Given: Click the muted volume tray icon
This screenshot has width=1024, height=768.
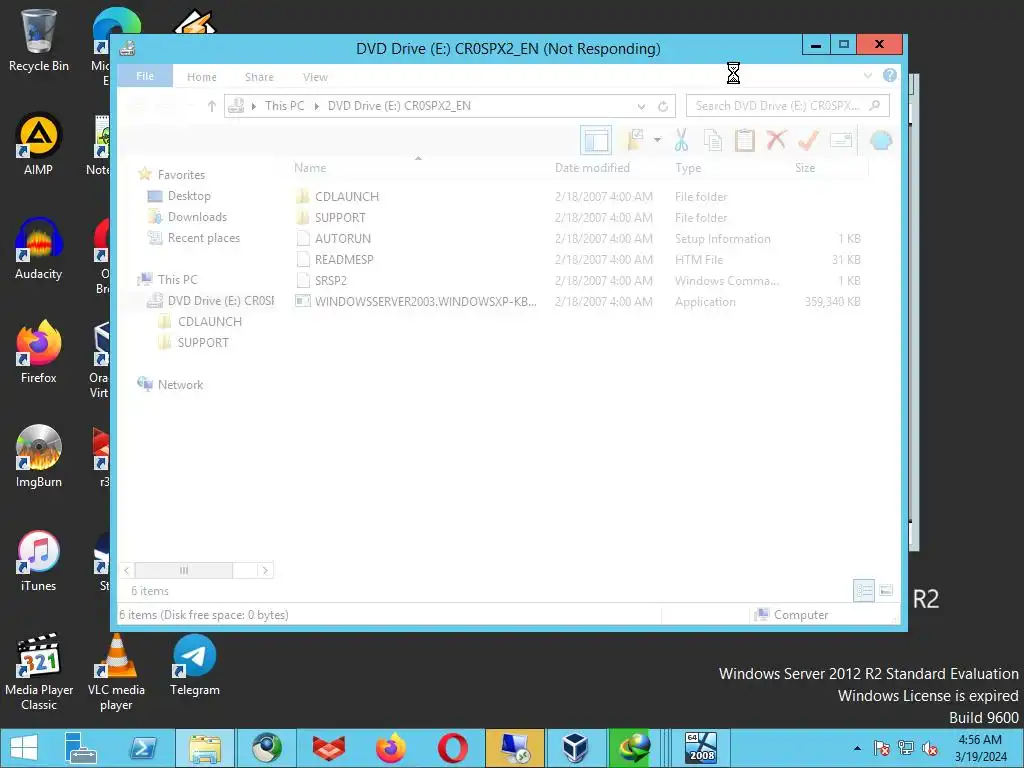Looking at the screenshot, I should click(929, 748).
